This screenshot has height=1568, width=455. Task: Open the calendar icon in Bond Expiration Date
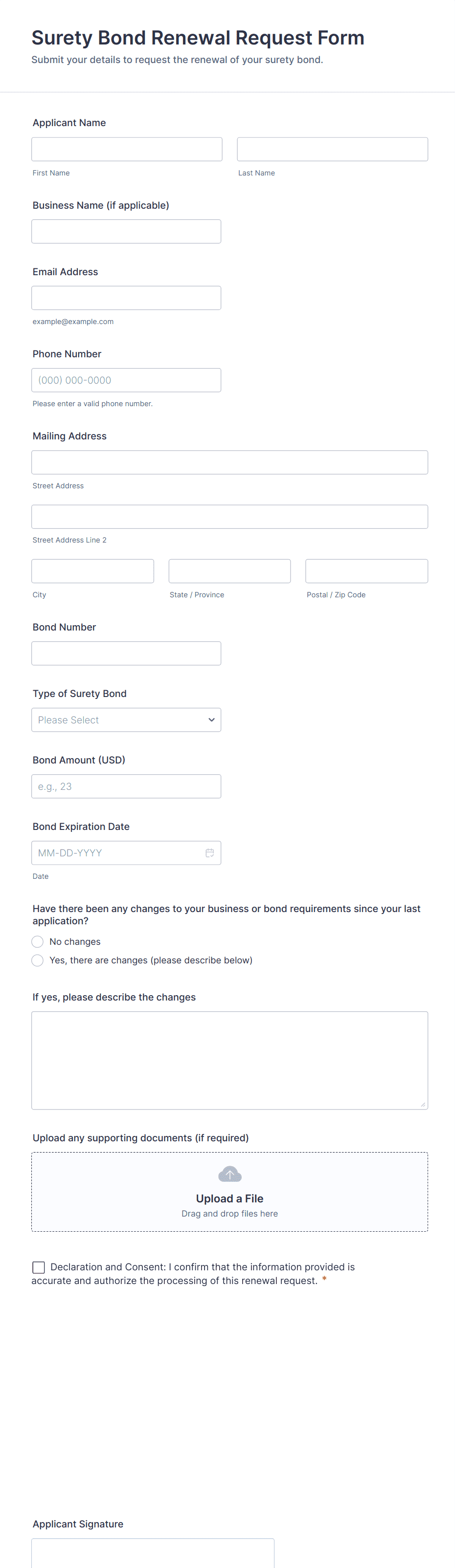(209, 853)
